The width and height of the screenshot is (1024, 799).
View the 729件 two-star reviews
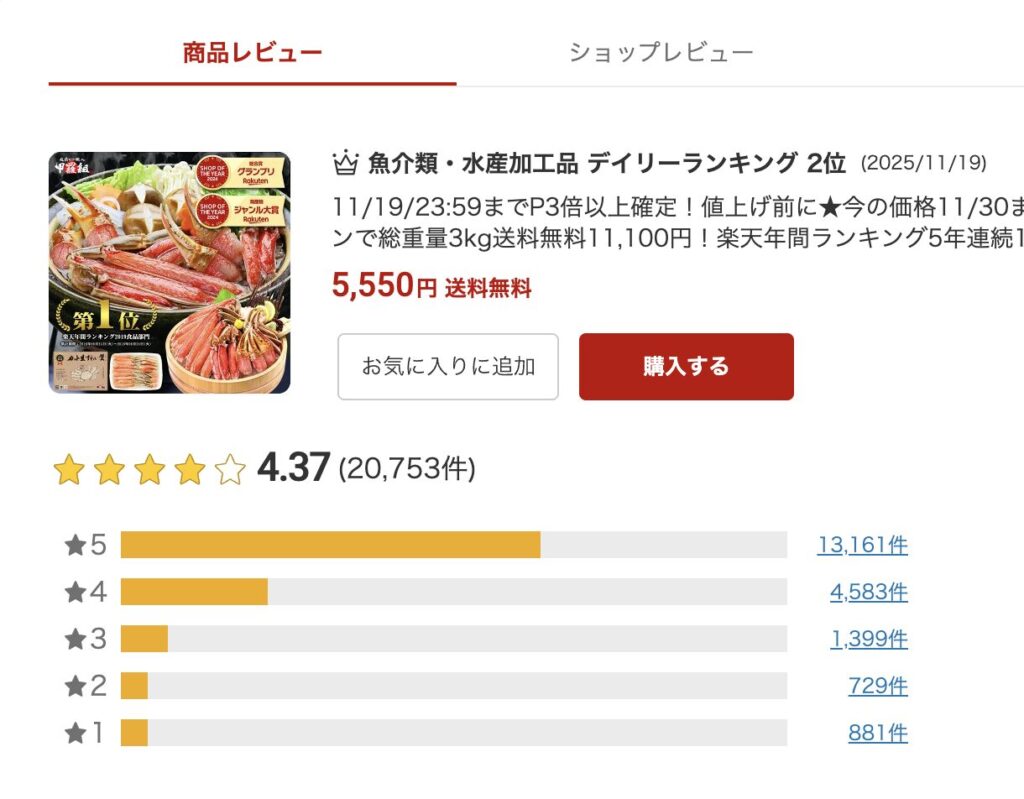877,686
